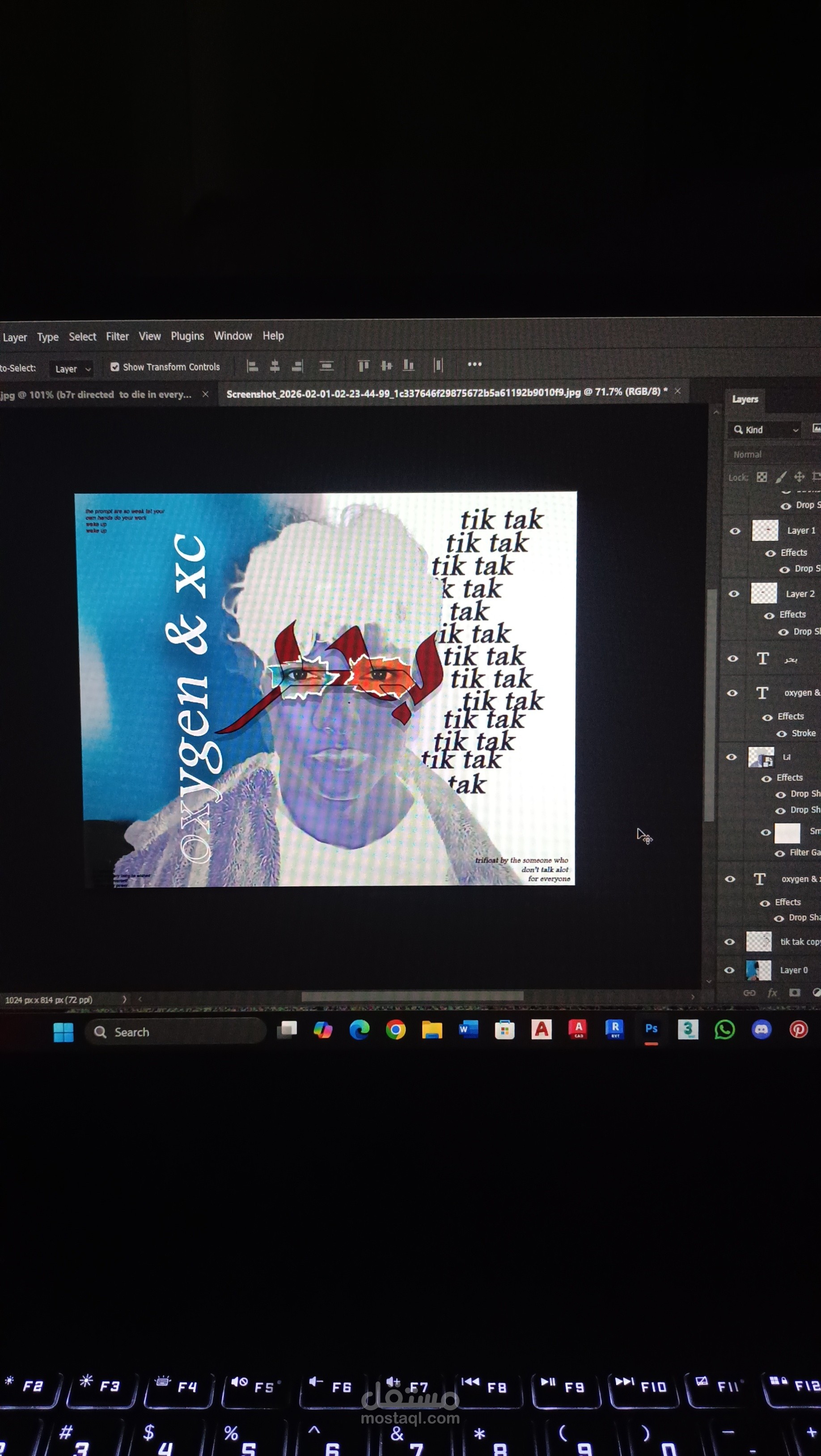Click Lock position move icon
The height and width of the screenshot is (1456, 821).
pyautogui.click(x=799, y=477)
